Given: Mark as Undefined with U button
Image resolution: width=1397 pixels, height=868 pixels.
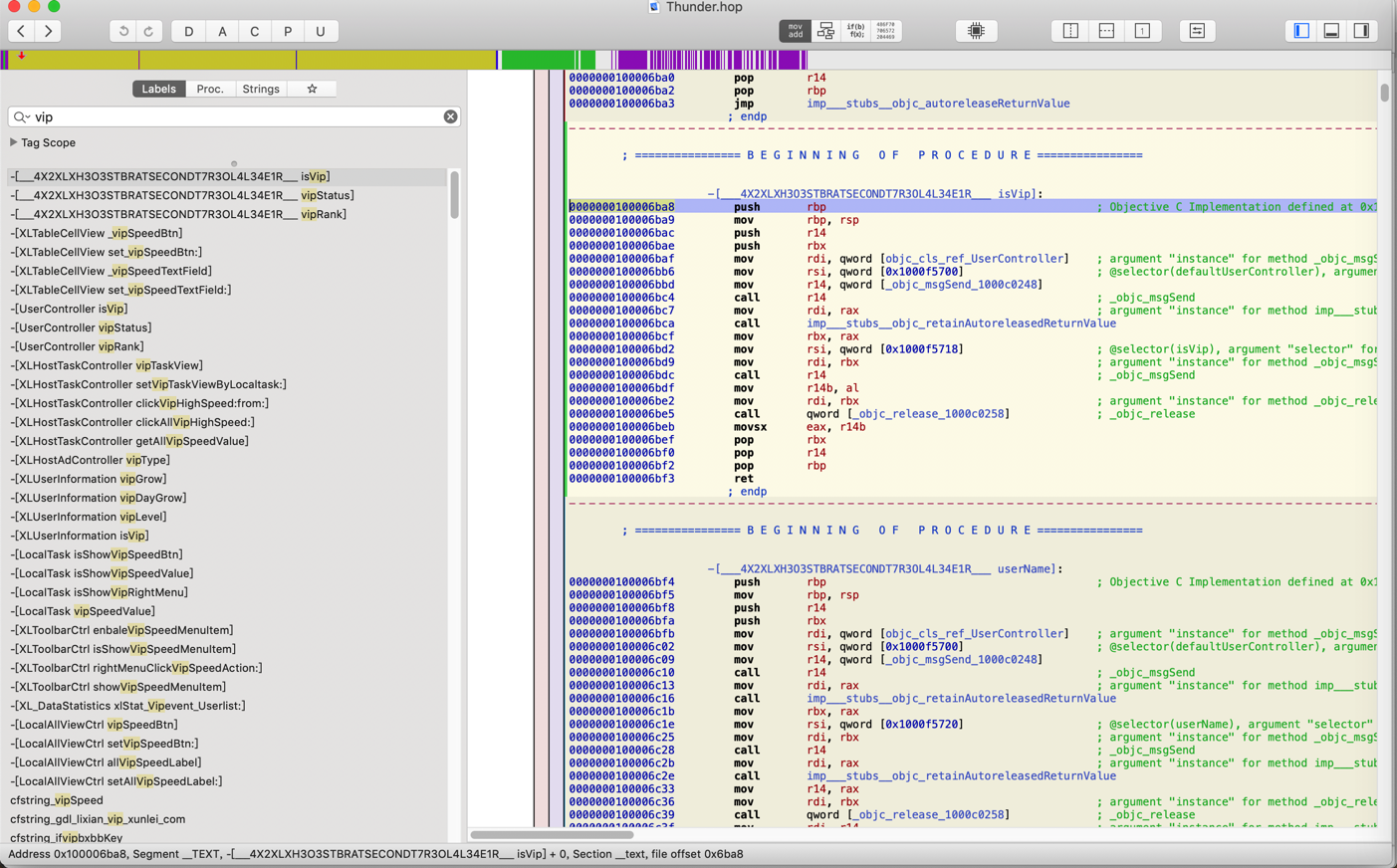Looking at the screenshot, I should (x=321, y=32).
